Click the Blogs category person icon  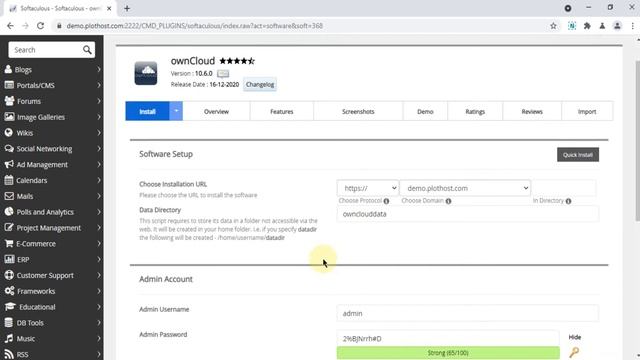pyautogui.click(x=8, y=69)
